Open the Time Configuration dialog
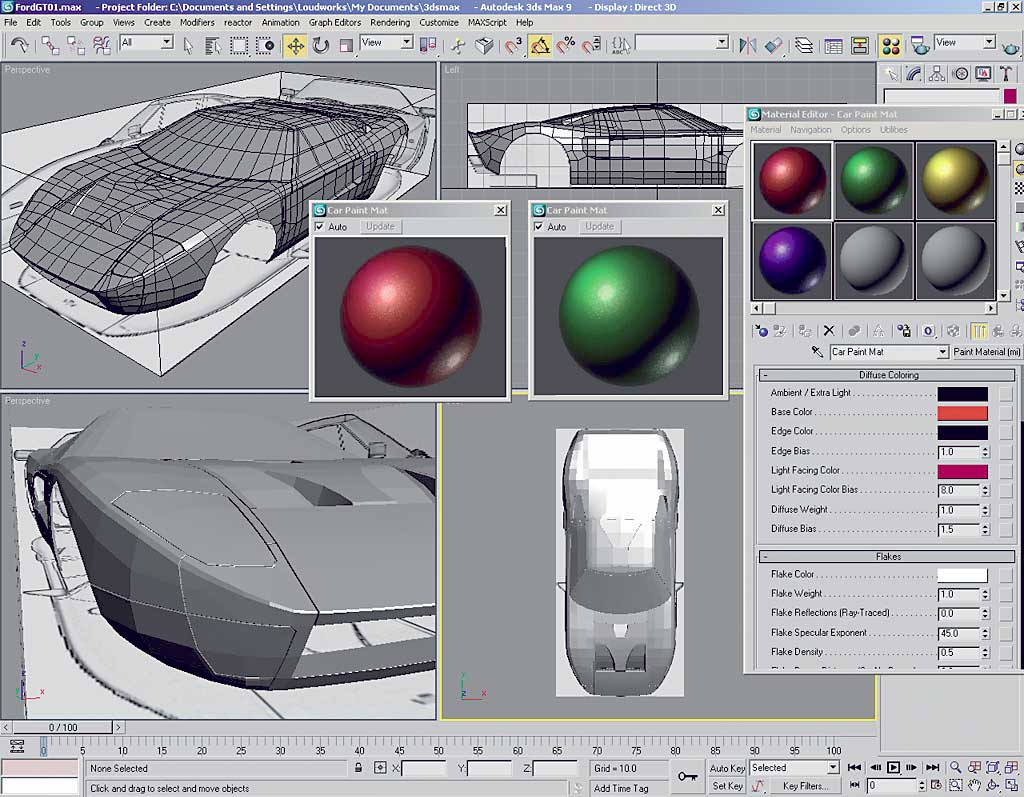Screen dimensions: 1024x797 click(x=936, y=785)
